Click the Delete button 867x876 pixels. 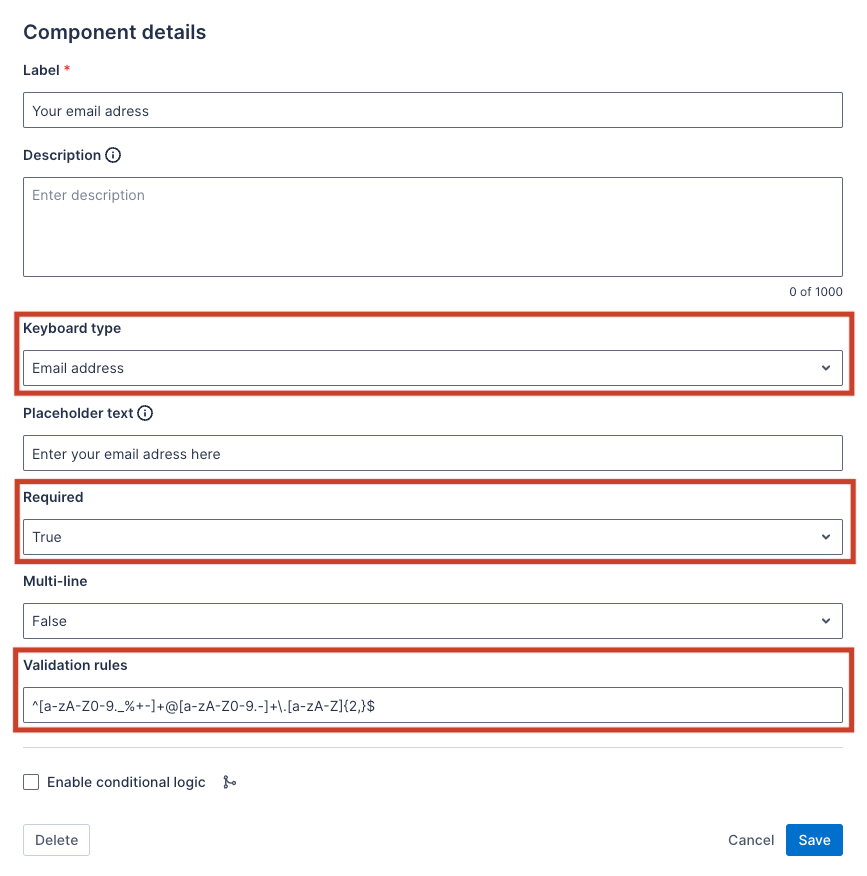[56, 840]
